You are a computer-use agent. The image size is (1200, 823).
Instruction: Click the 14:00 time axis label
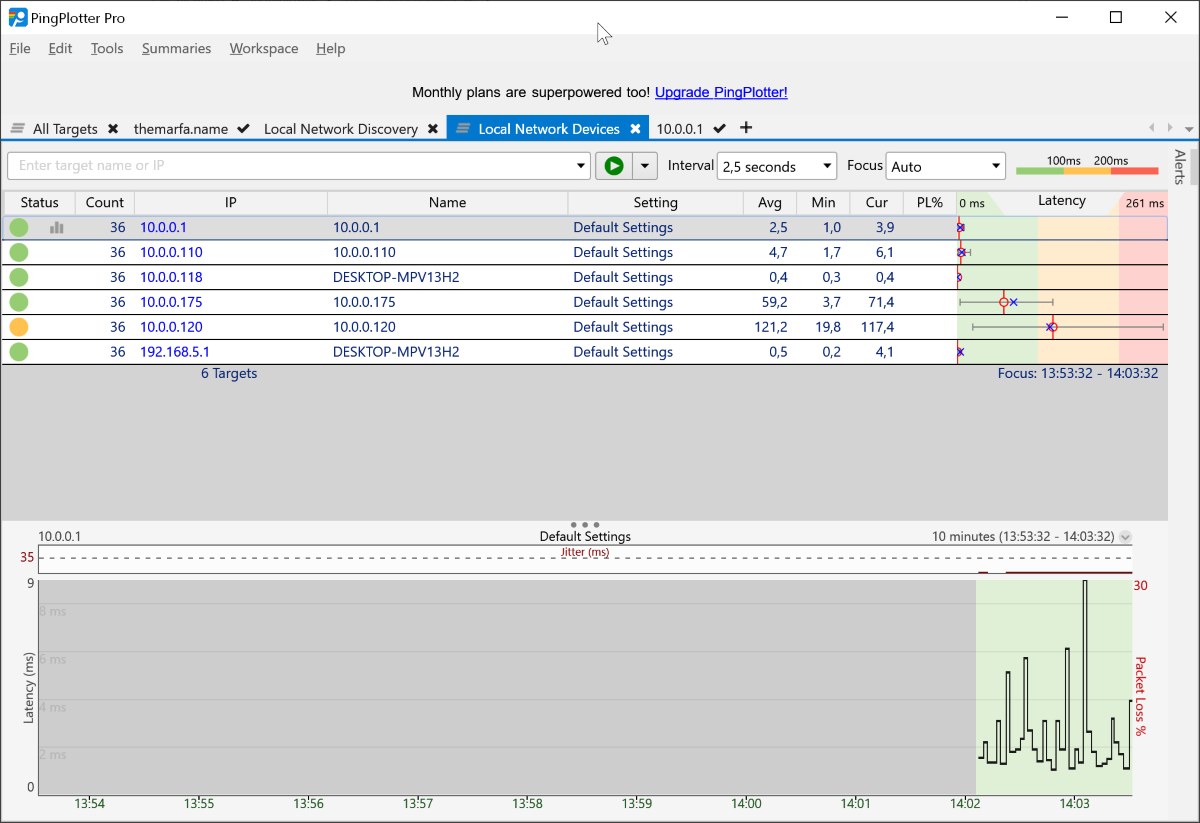pos(746,803)
